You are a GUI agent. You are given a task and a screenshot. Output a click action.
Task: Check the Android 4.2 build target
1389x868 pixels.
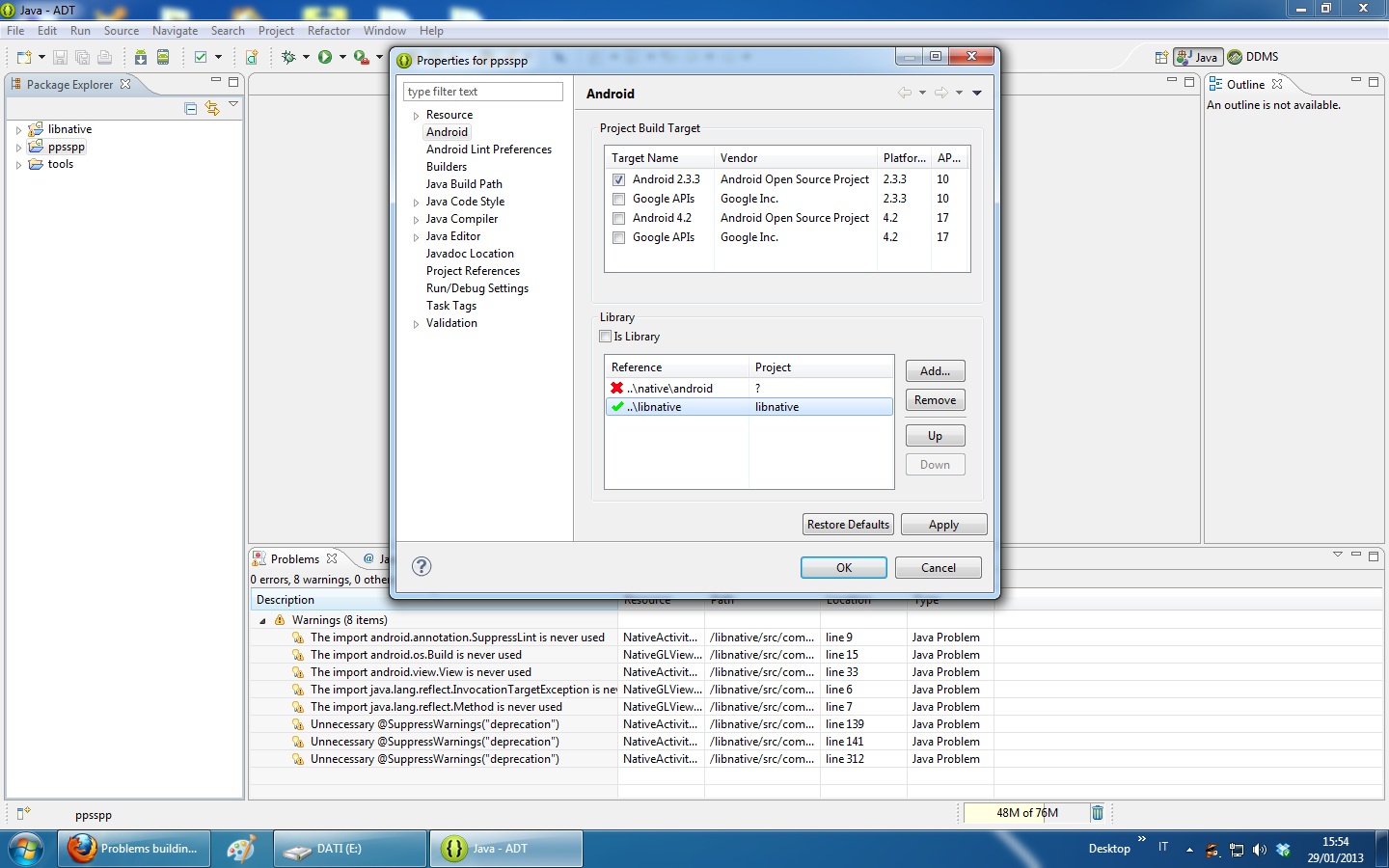[x=618, y=218]
